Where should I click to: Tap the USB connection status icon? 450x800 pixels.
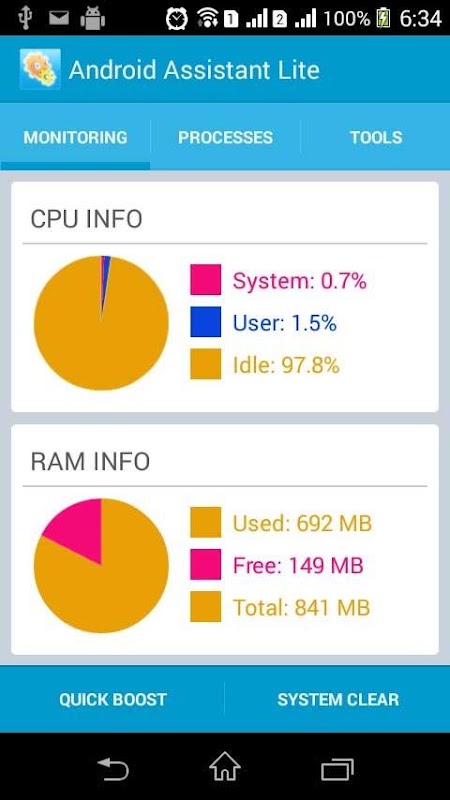(24, 19)
